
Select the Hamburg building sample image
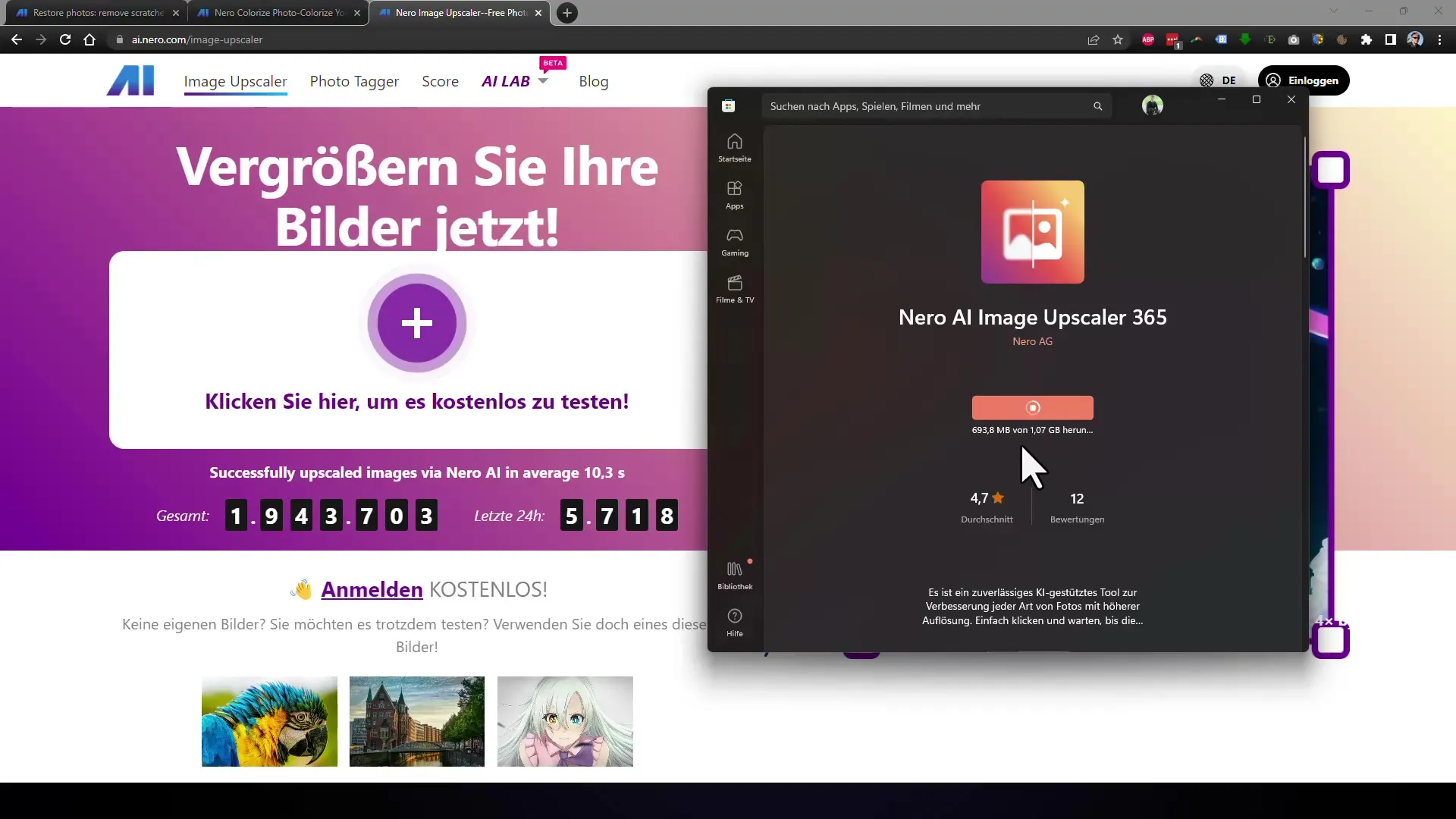pyautogui.click(x=417, y=721)
